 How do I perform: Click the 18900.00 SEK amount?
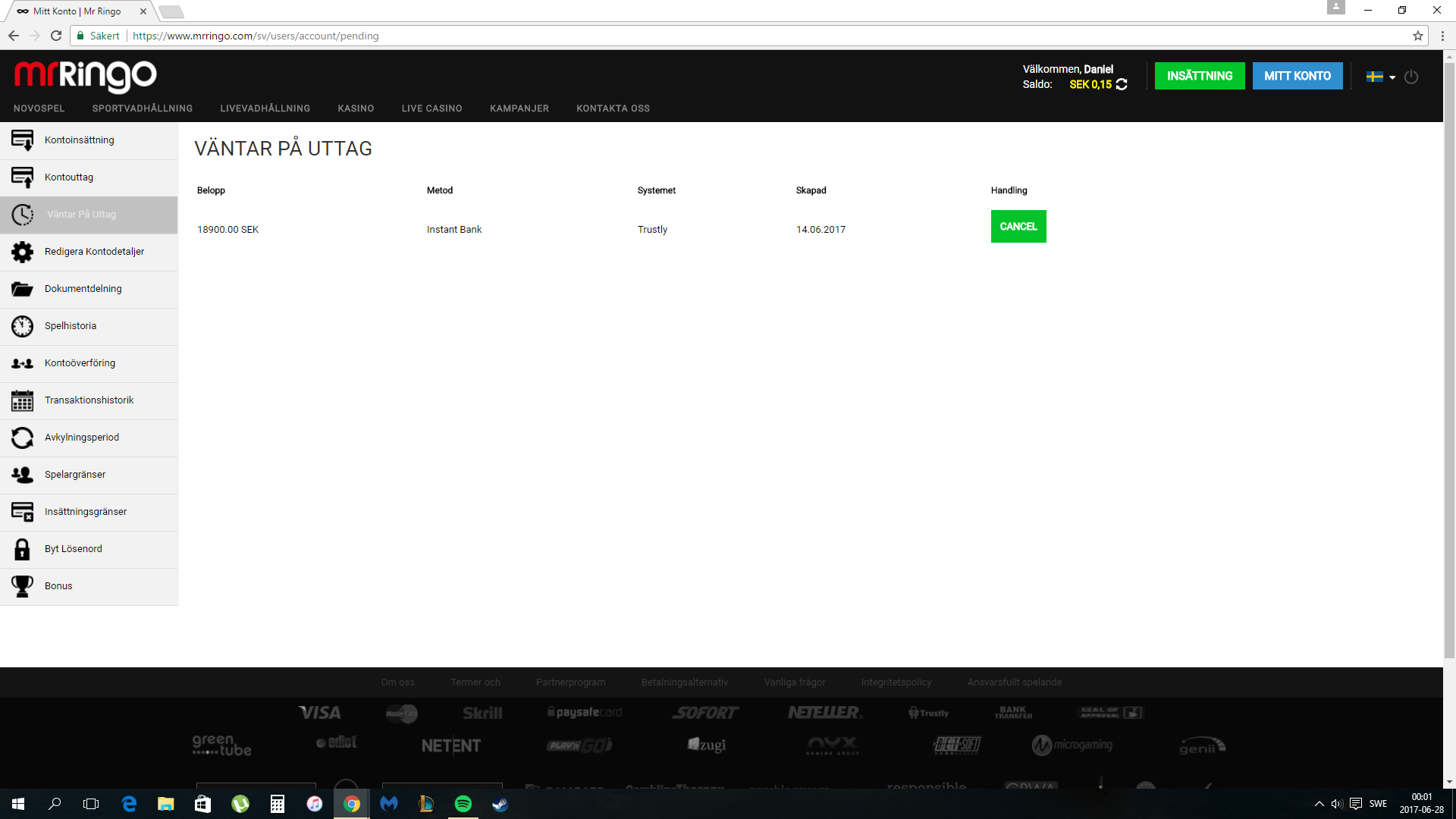tap(227, 230)
